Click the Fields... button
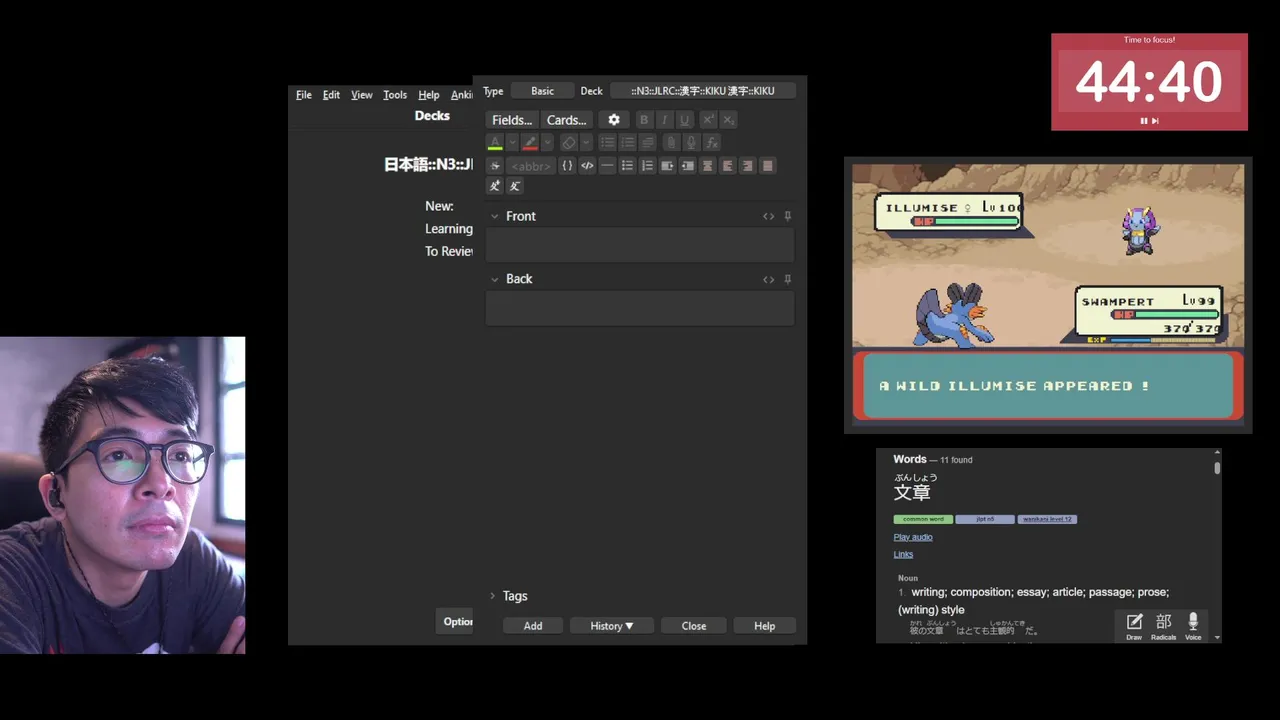Viewport: 1280px width, 720px height. pos(512,120)
